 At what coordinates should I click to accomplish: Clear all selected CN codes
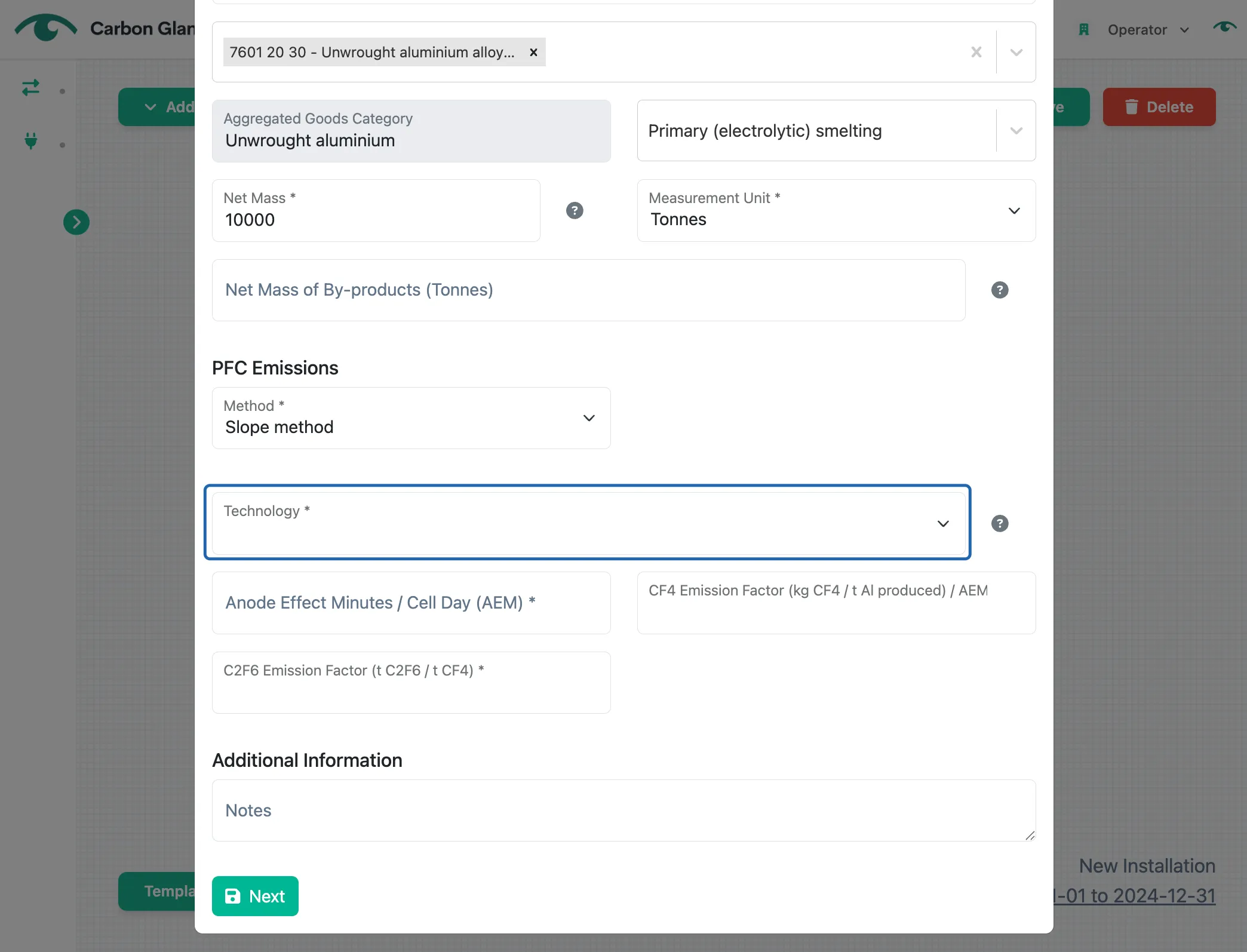tap(976, 53)
